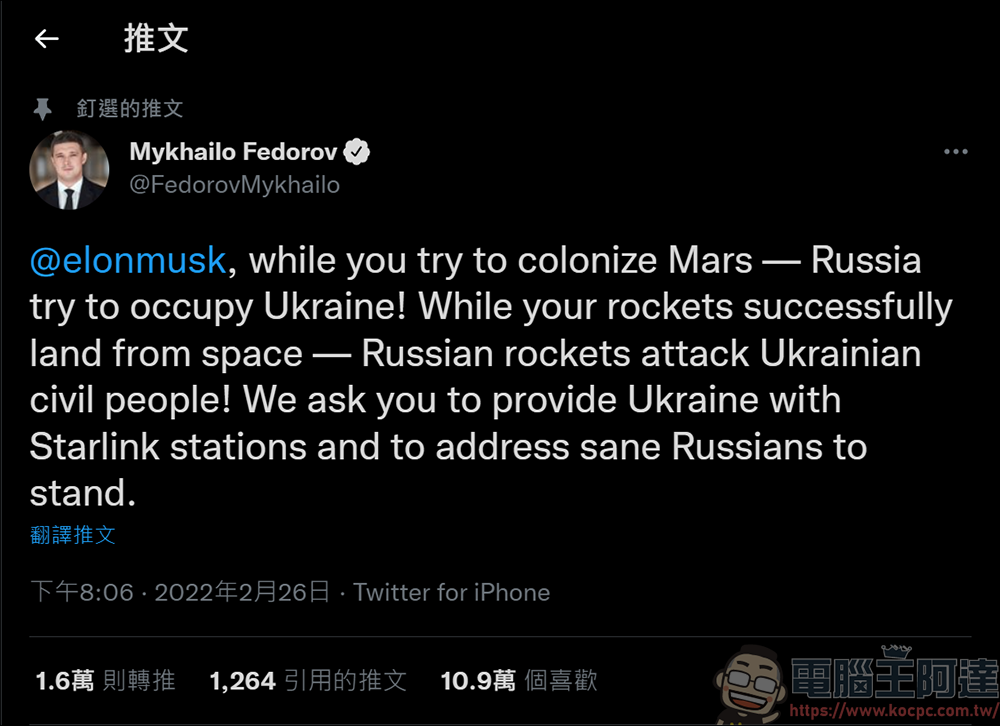Open the @FedorovMykhailo handle link
The image size is (1000, 726).
point(235,185)
